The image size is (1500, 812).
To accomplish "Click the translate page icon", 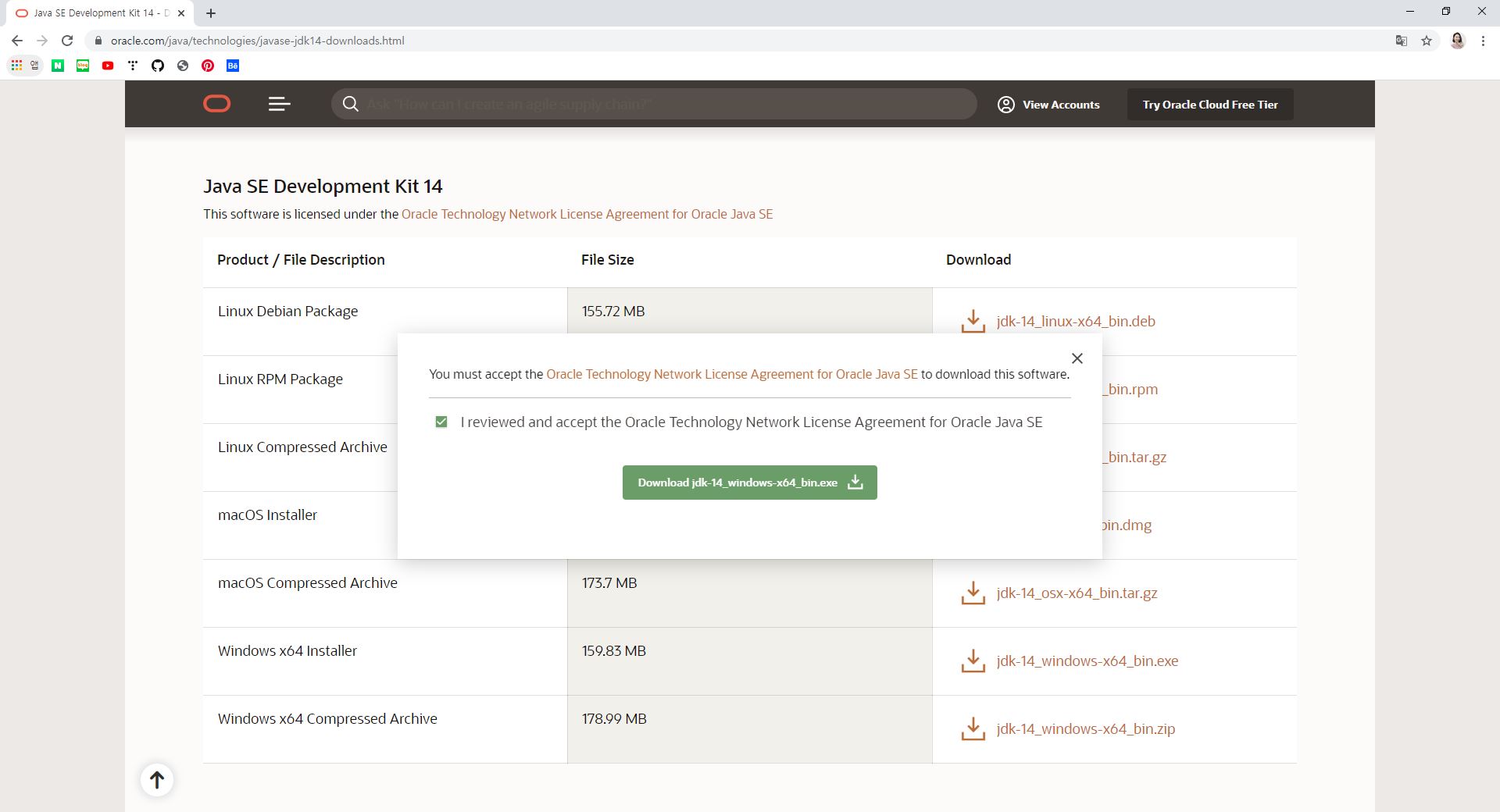I will click(x=1402, y=41).
